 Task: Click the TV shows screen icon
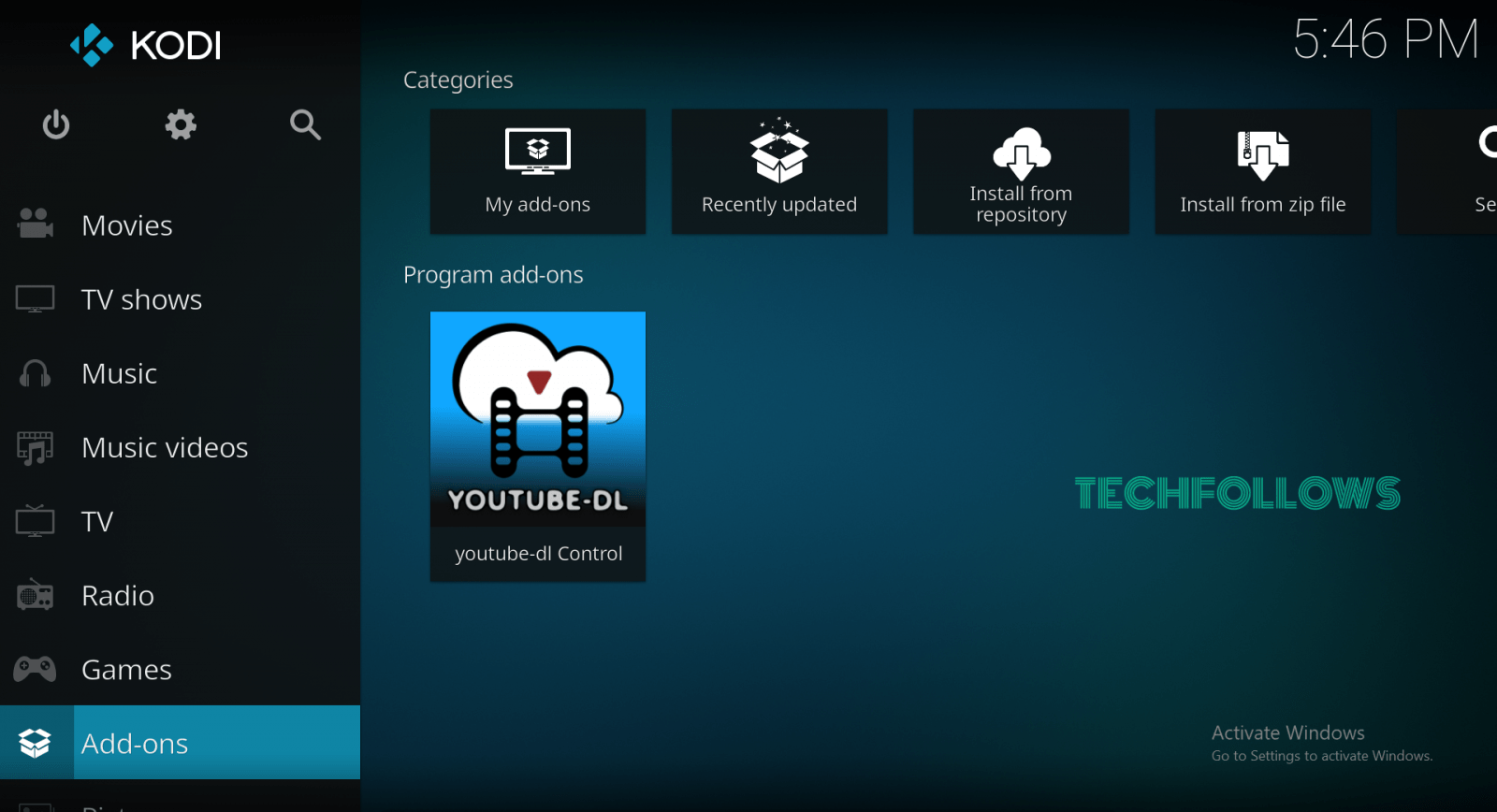click(x=36, y=299)
